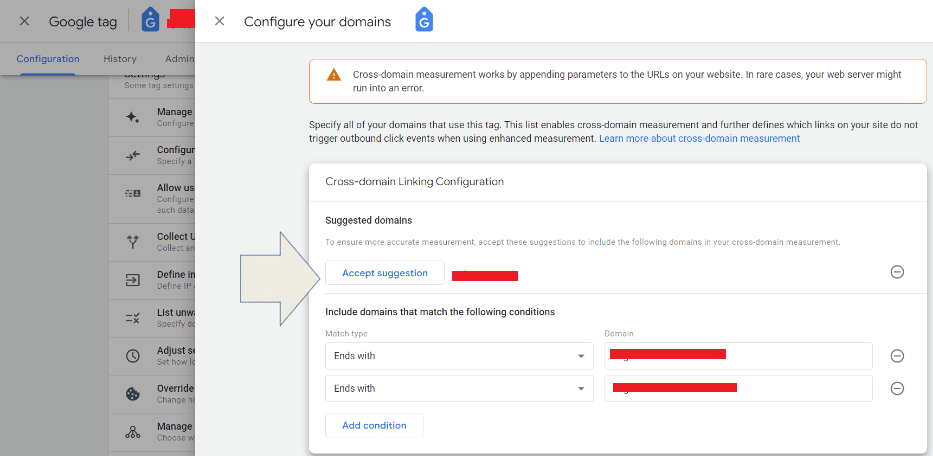Image resolution: width=933 pixels, height=456 pixels.
Task: Click the Configure your domains title
Action: click(x=317, y=21)
